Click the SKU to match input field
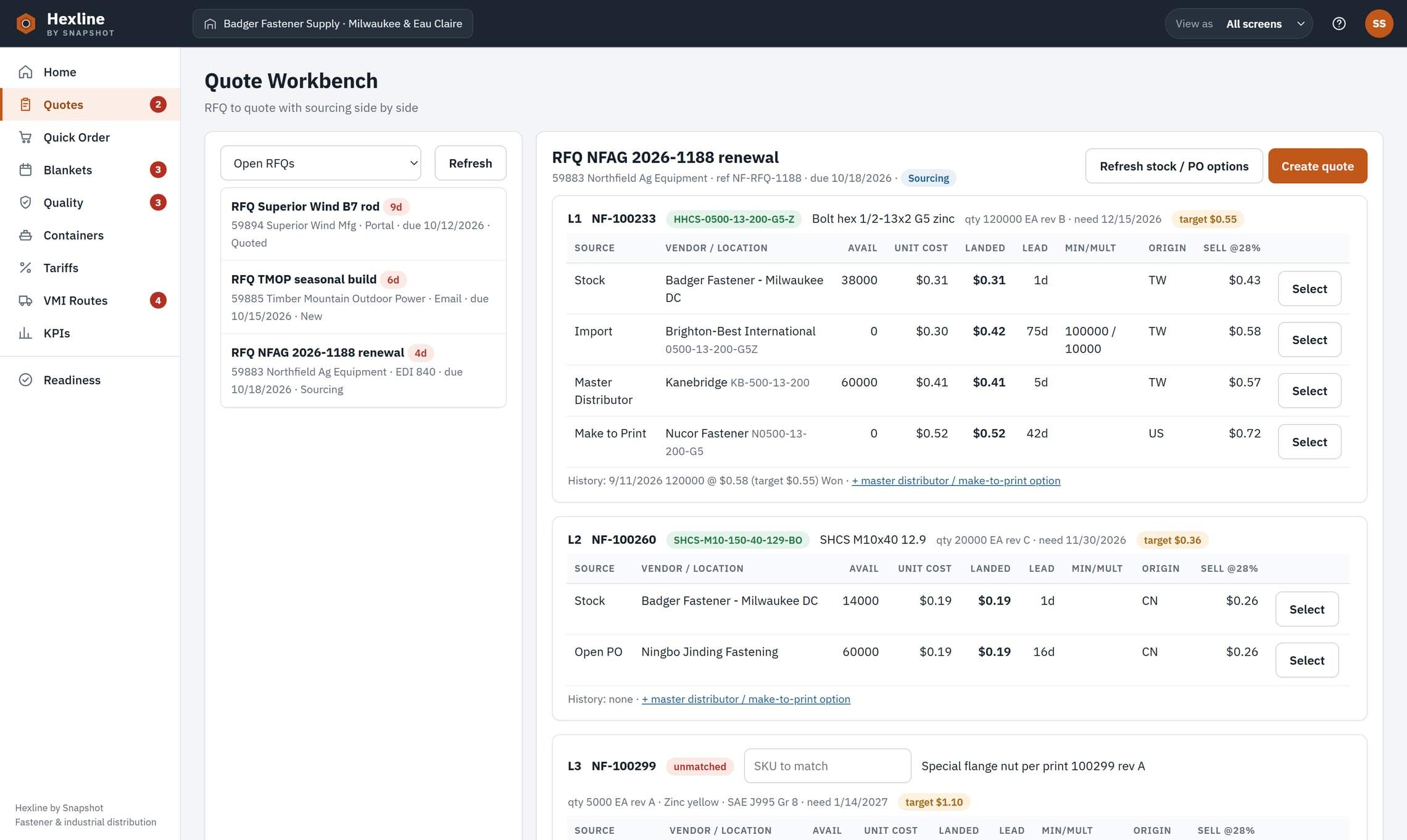 click(827, 766)
